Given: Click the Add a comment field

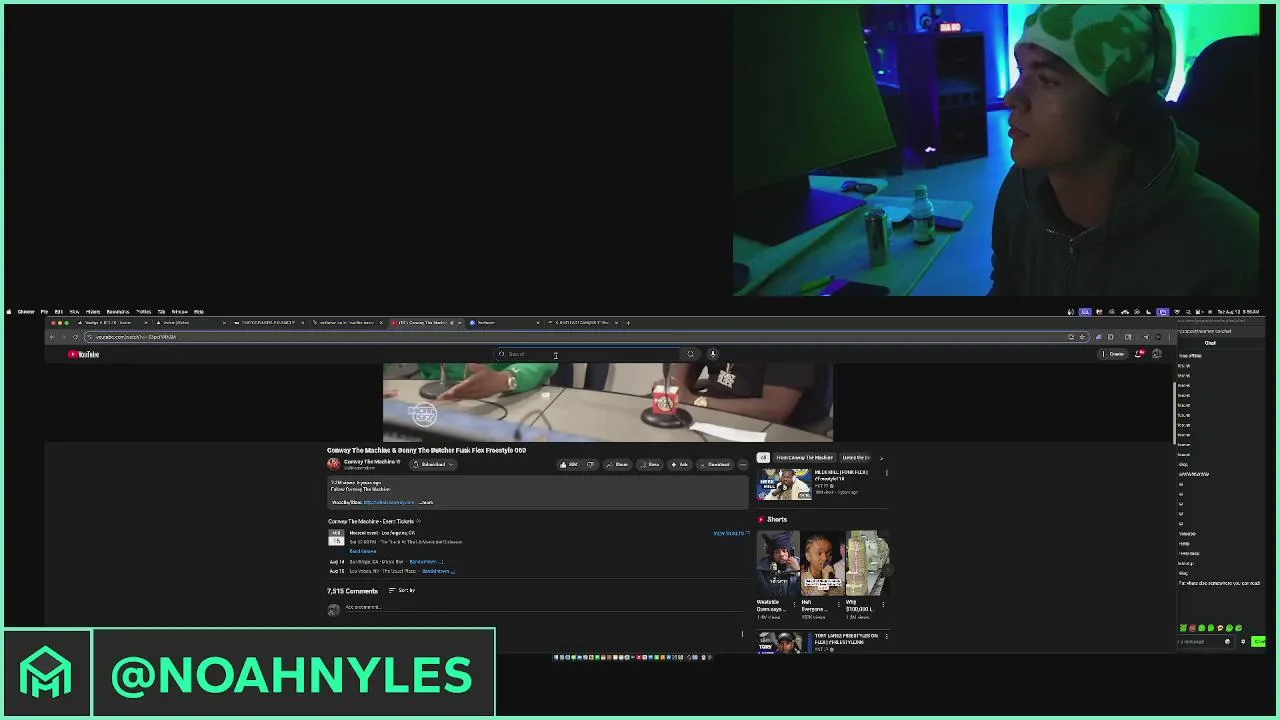Looking at the screenshot, I should coord(545,607).
